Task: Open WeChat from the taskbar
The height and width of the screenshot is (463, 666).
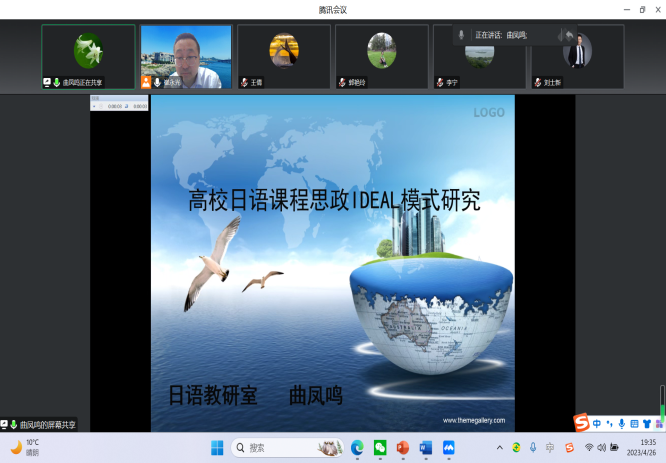Action: point(380,447)
